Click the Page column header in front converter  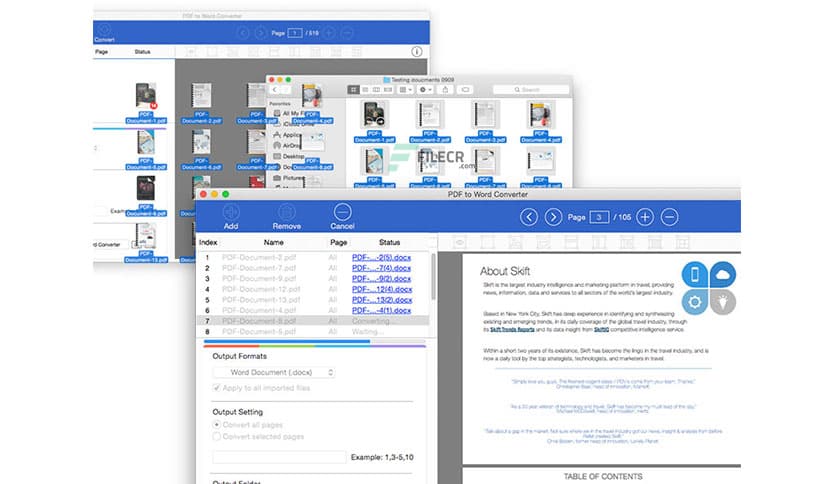[x=339, y=243]
